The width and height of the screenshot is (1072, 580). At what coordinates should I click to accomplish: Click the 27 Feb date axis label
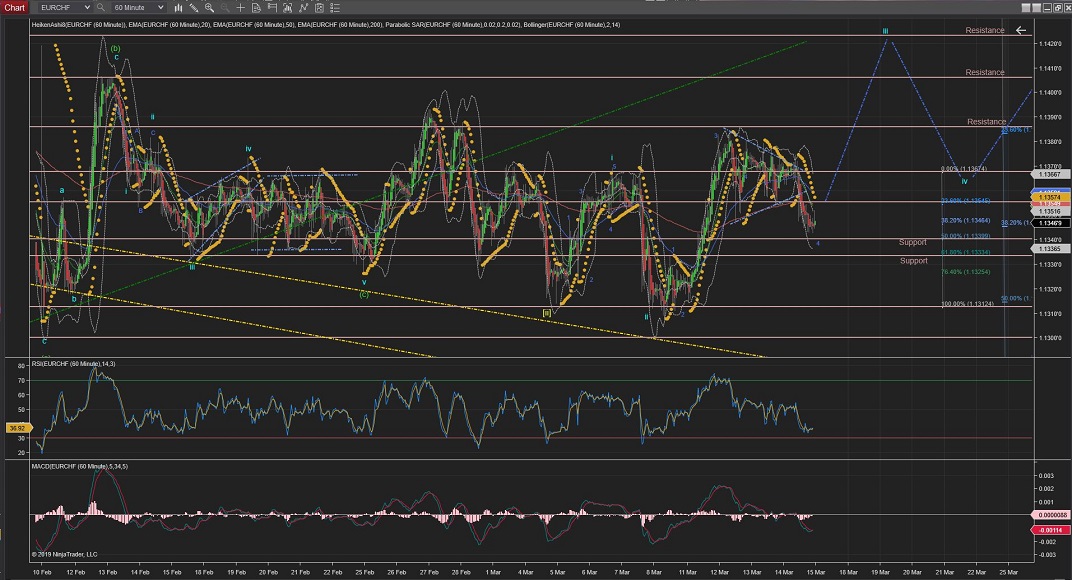(x=429, y=572)
